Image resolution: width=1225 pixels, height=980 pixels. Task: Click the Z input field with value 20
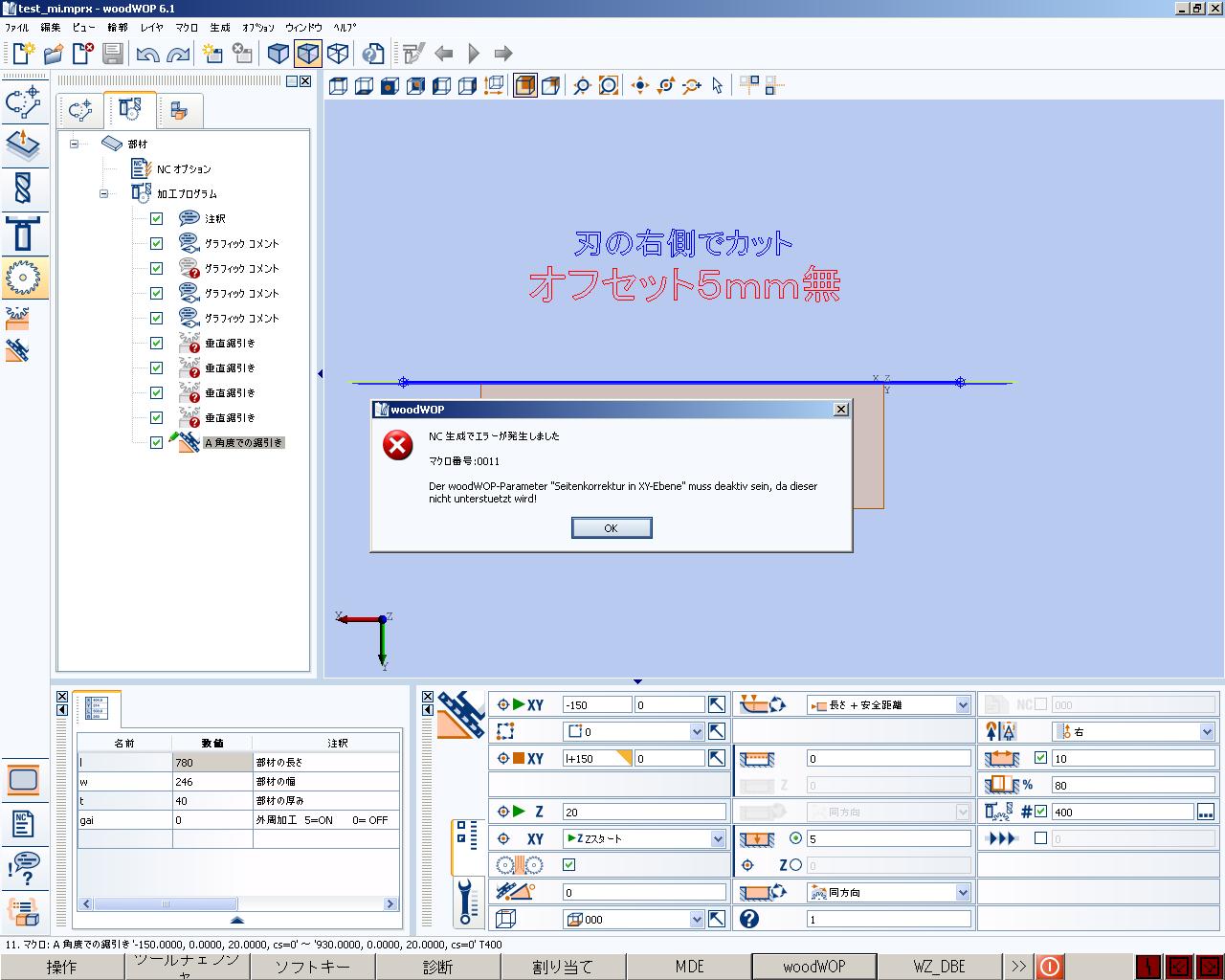point(644,812)
